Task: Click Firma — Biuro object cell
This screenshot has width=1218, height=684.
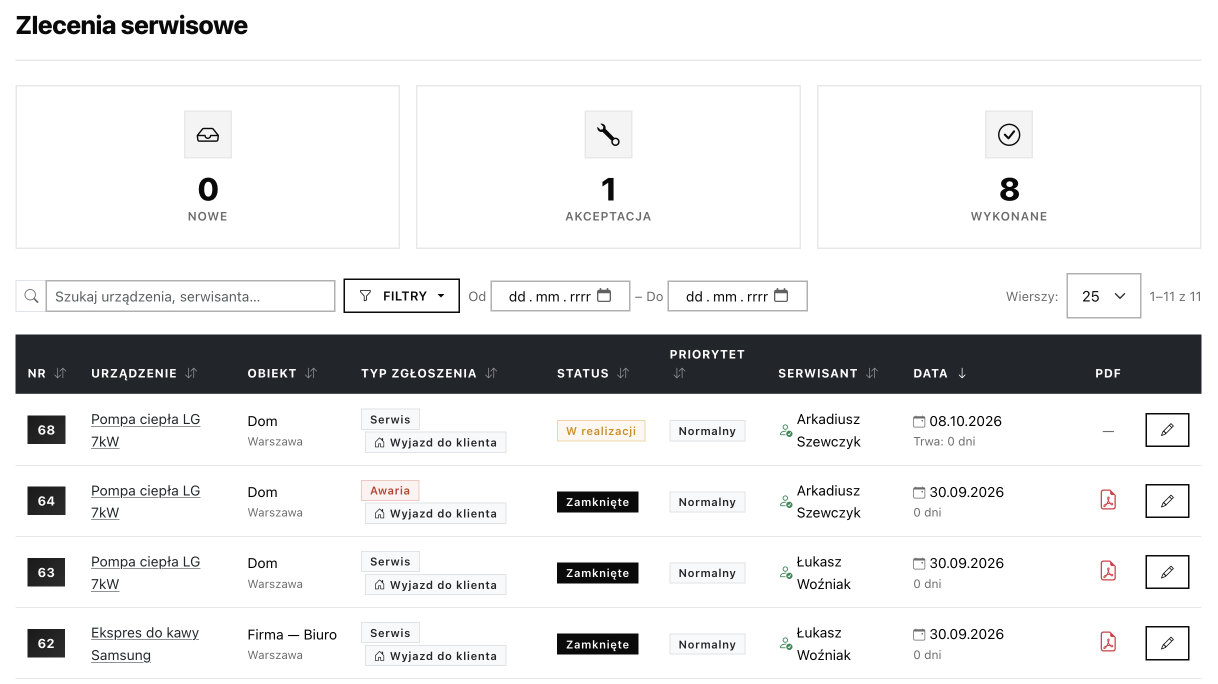Action: coord(292,634)
